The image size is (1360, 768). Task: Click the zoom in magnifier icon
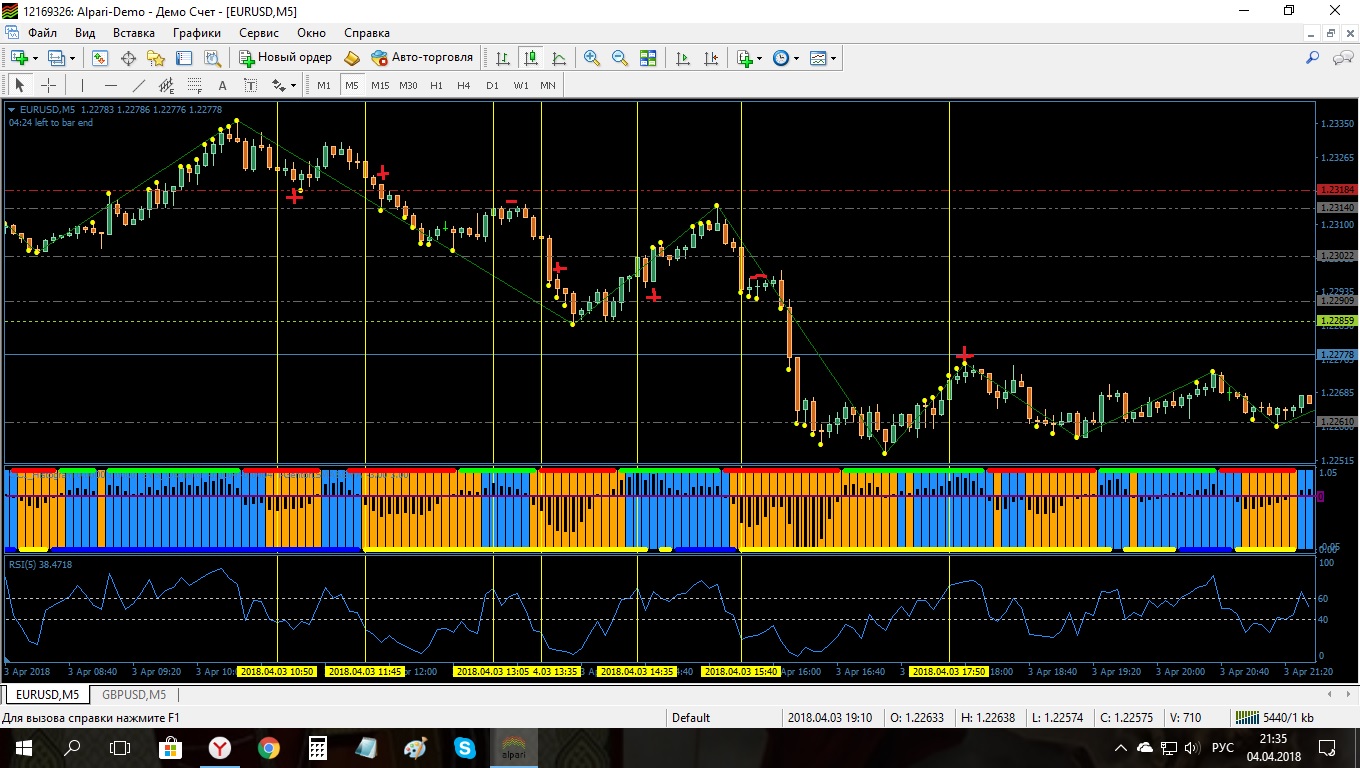pyautogui.click(x=592, y=58)
